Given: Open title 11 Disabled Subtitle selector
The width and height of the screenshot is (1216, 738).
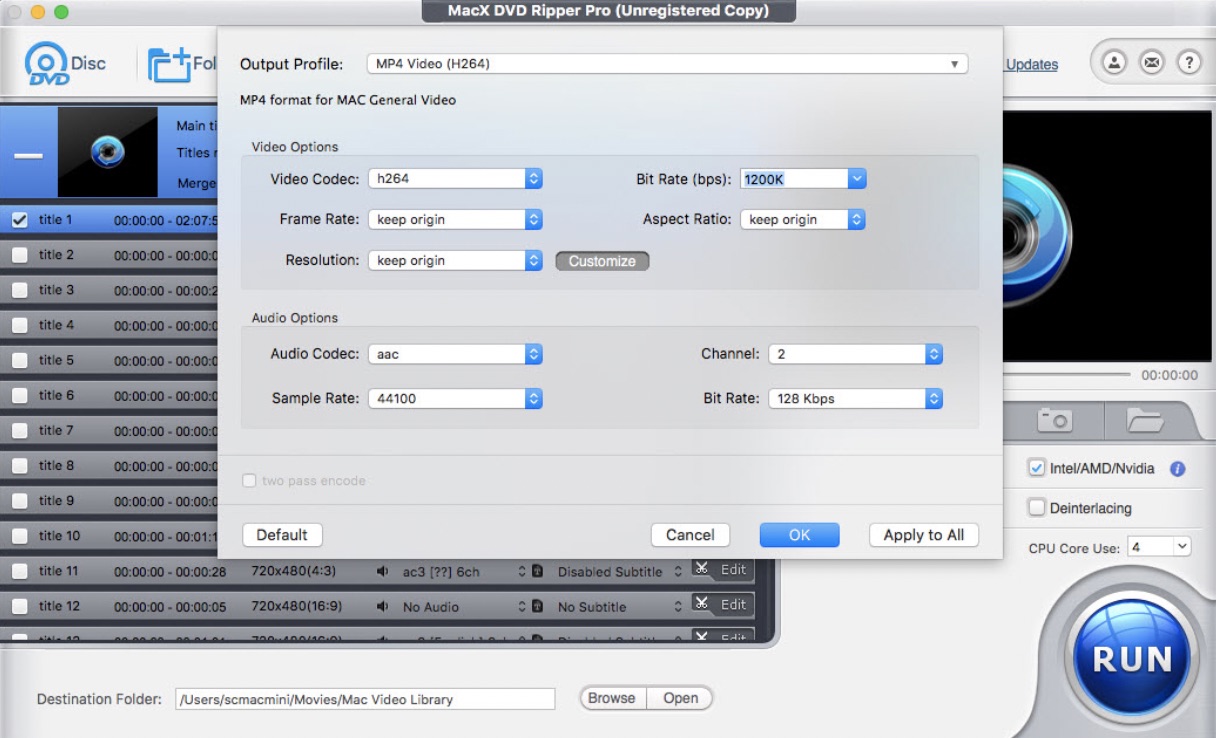Looking at the screenshot, I should point(620,572).
